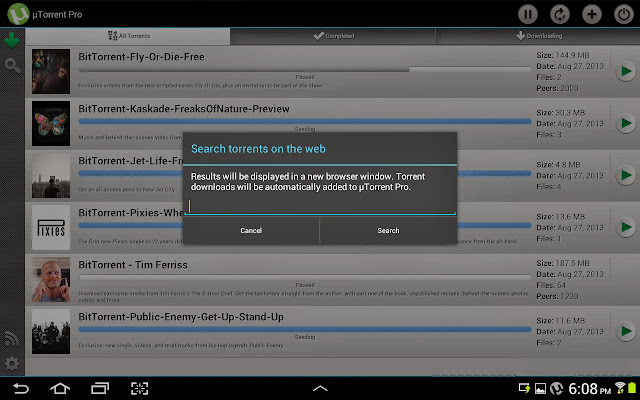Click the play button for Public-Enemy-Get-Up-Stand-Up
The height and width of the screenshot is (400, 640).
point(625,331)
